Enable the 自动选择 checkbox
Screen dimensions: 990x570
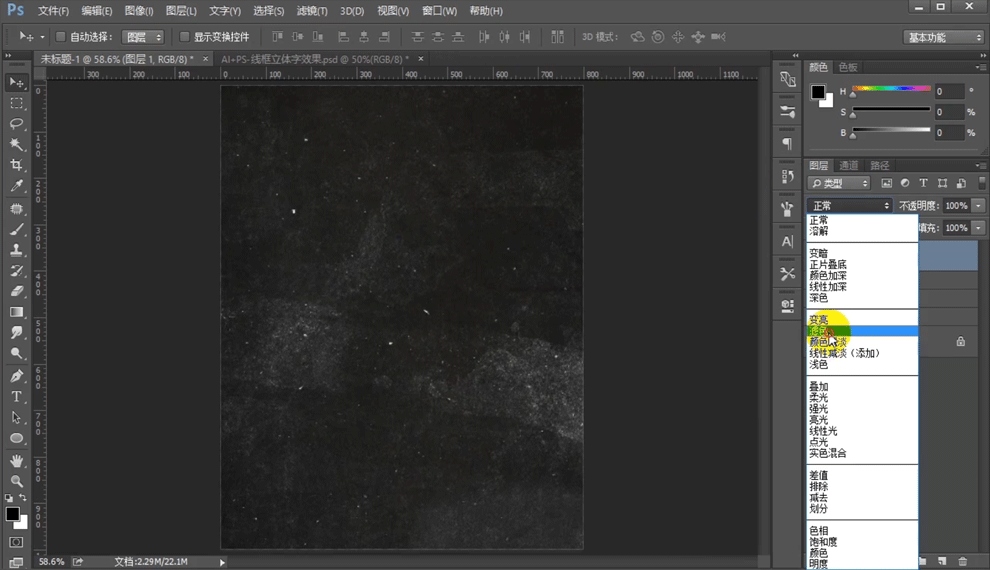60,37
